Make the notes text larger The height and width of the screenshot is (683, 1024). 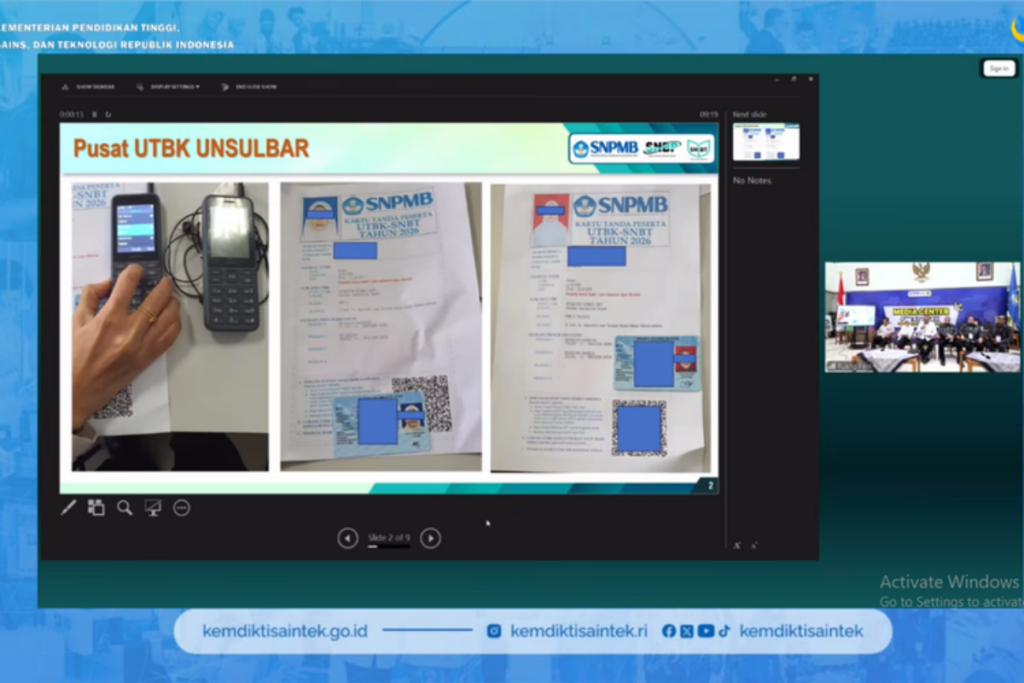[x=737, y=545]
